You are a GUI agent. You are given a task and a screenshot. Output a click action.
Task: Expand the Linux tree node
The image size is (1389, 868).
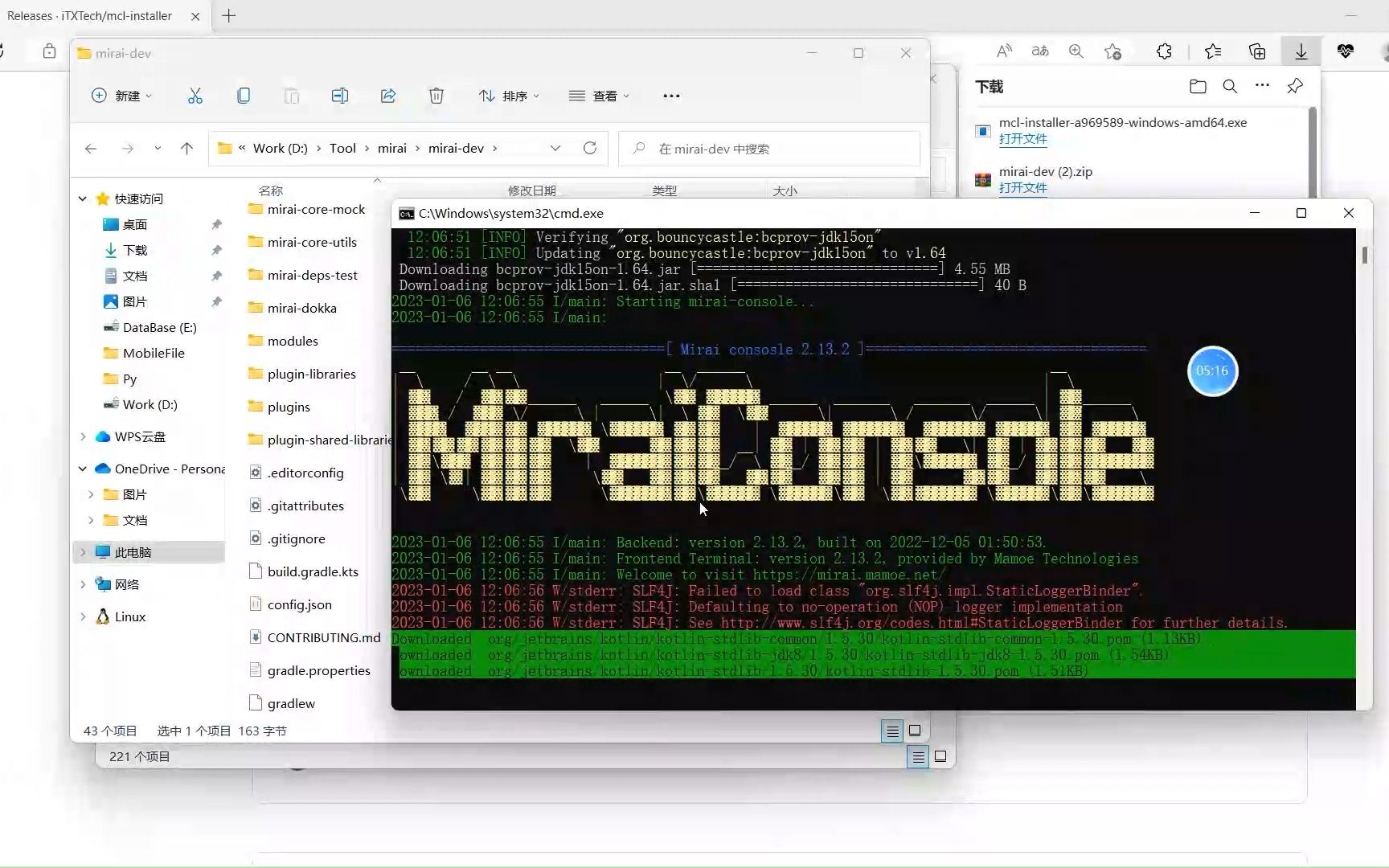tap(82, 616)
